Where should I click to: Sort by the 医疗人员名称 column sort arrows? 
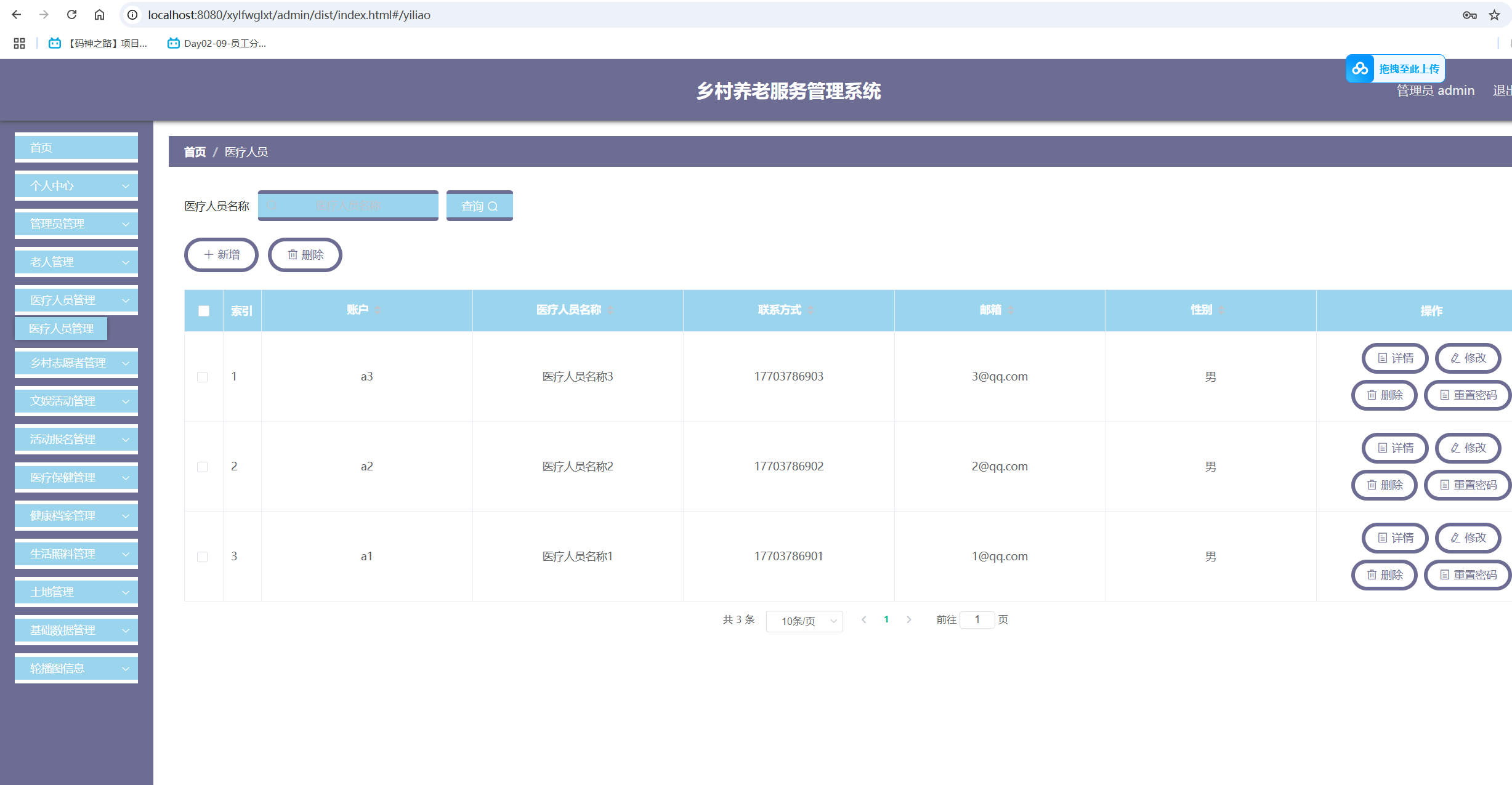click(610, 310)
